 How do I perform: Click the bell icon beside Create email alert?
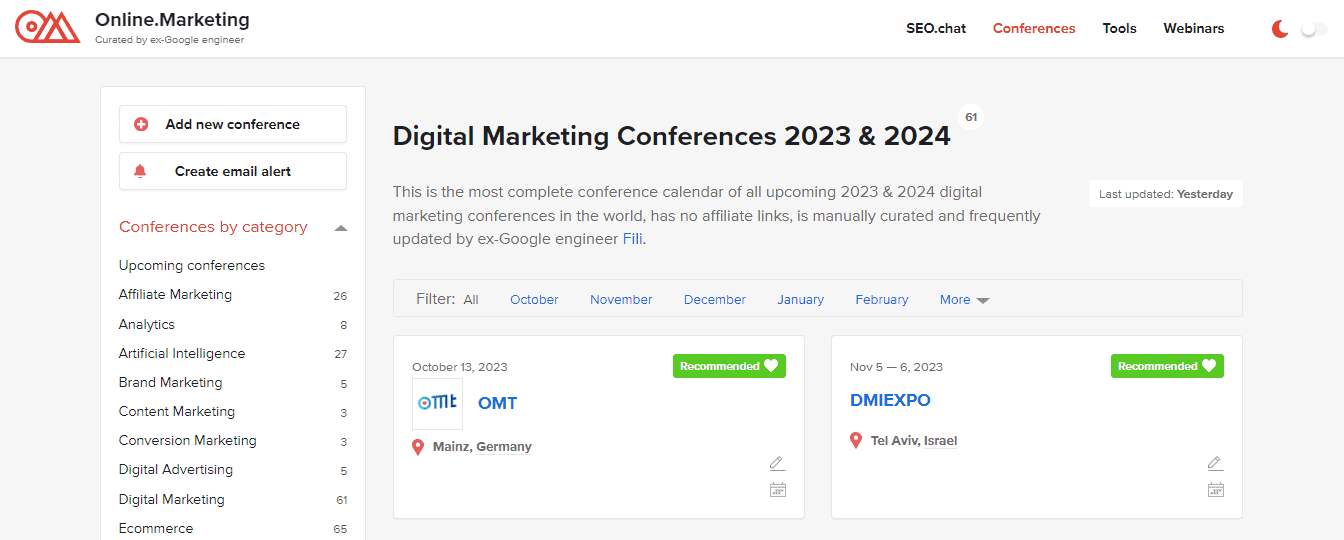[x=140, y=171]
